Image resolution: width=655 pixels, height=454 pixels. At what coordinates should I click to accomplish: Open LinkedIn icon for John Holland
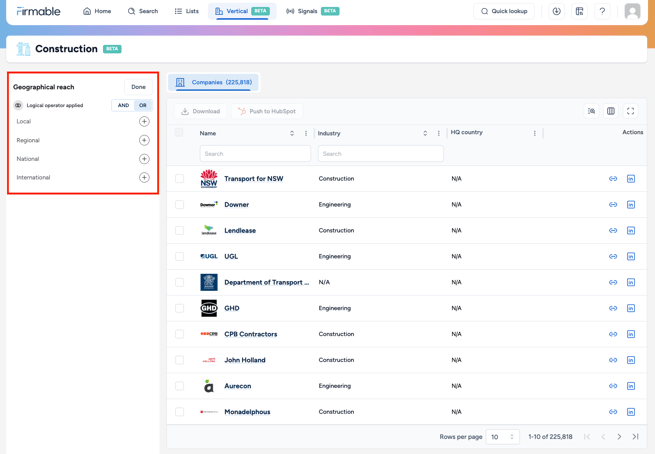click(x=631, y=360)
